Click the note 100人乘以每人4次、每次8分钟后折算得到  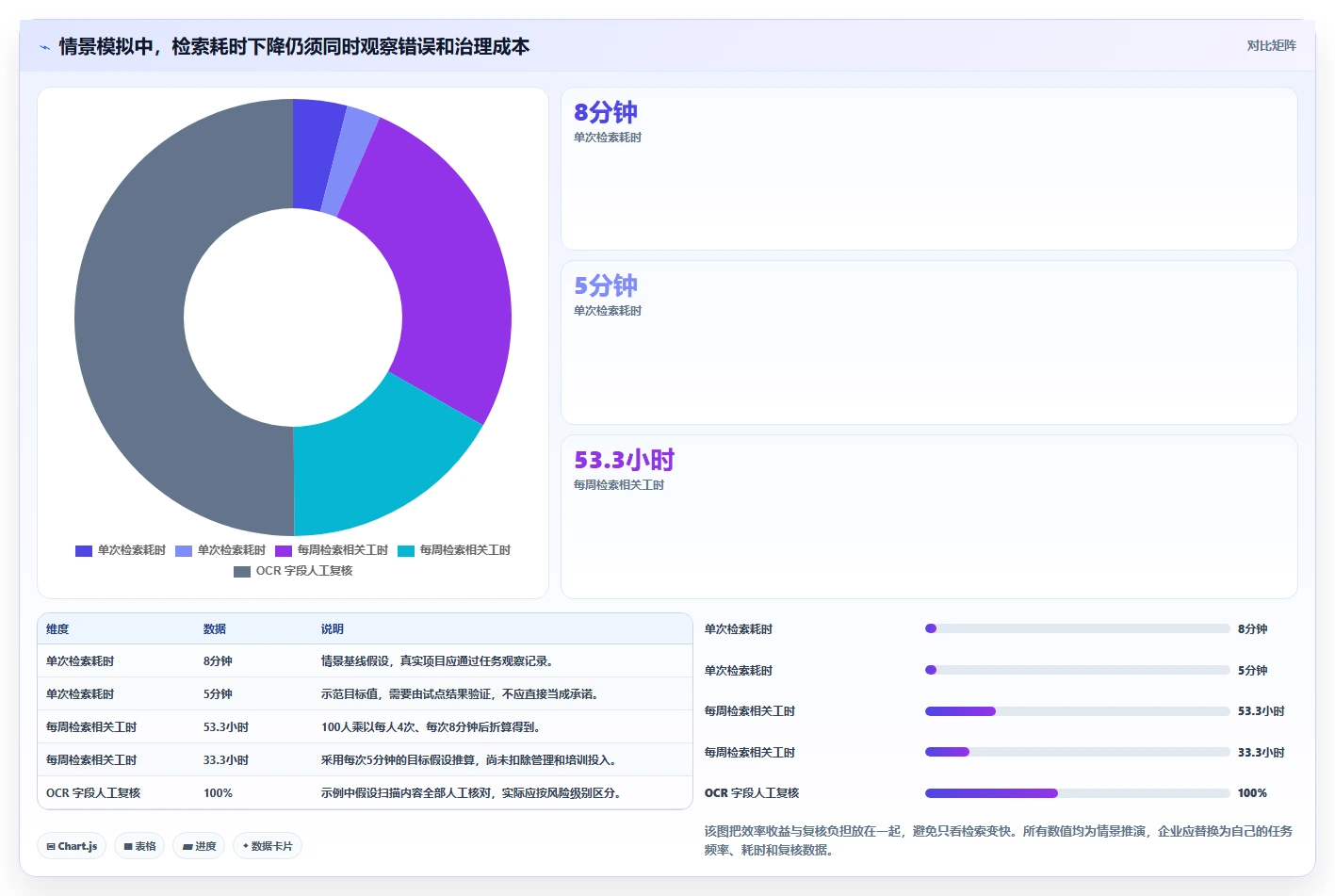pos(431,727)
